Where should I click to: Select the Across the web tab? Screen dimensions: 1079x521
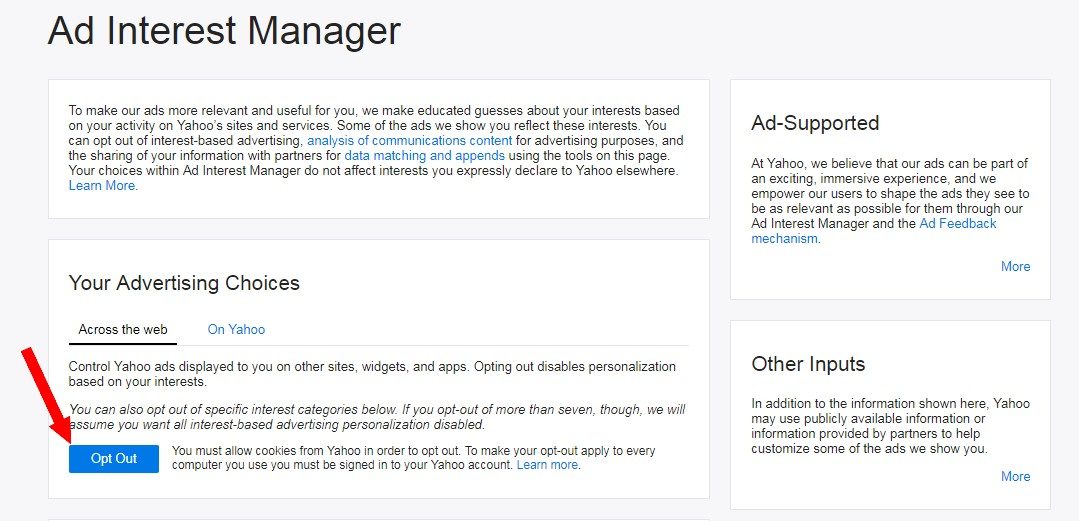coord(122,330)
